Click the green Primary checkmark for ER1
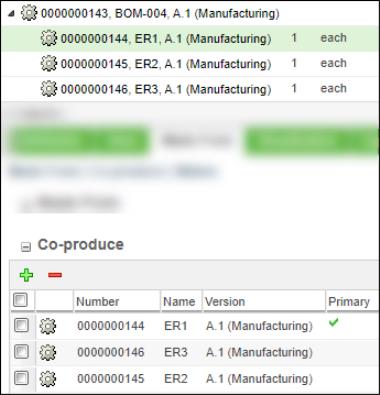Screen dimensions: 380x395 (x=333, y=322)
